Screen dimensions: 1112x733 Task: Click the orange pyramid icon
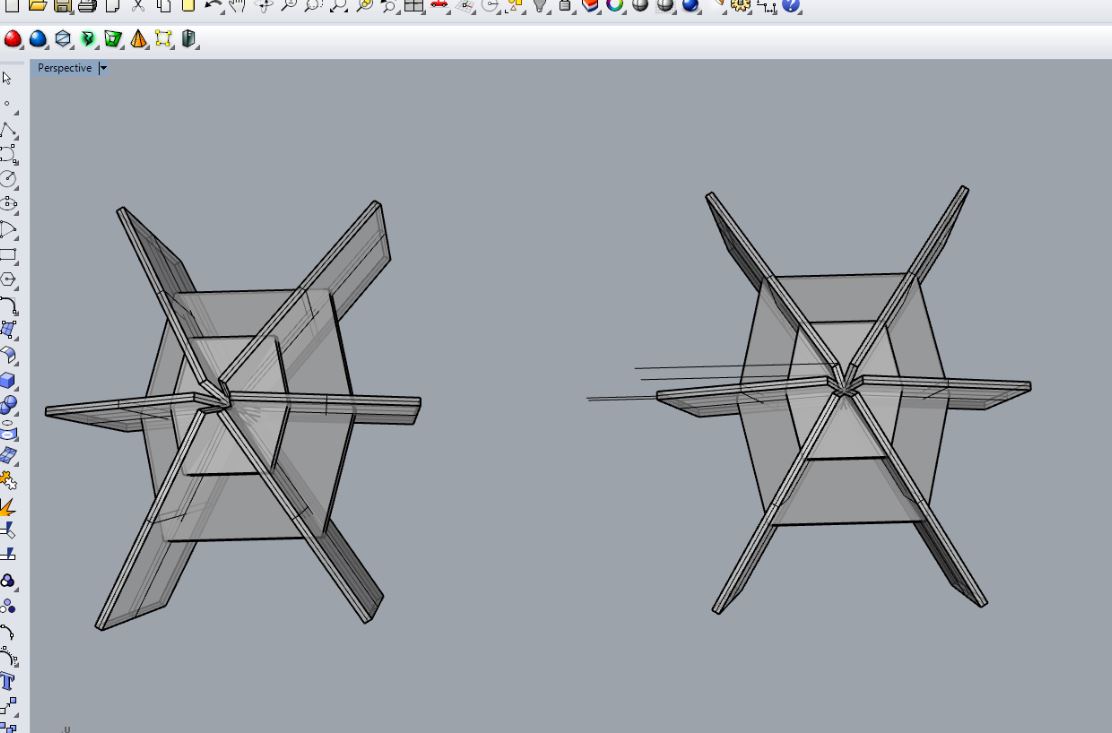(x=138, y=39)
